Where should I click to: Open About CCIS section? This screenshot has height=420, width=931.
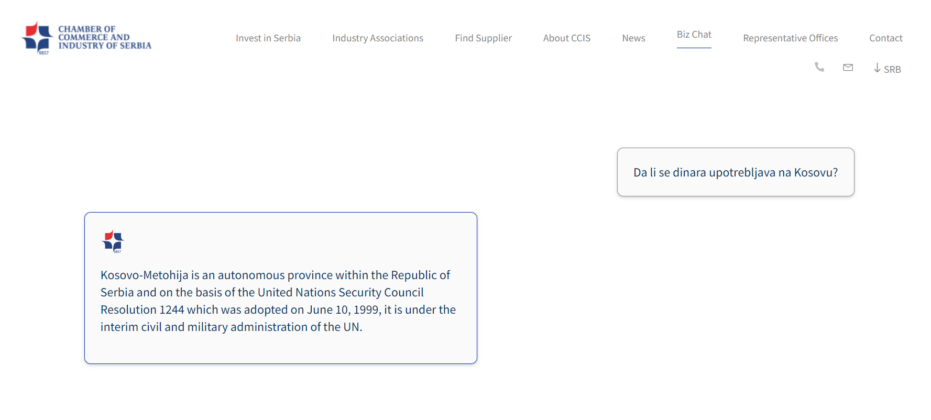pyautogui.click(x=566, y=38)
